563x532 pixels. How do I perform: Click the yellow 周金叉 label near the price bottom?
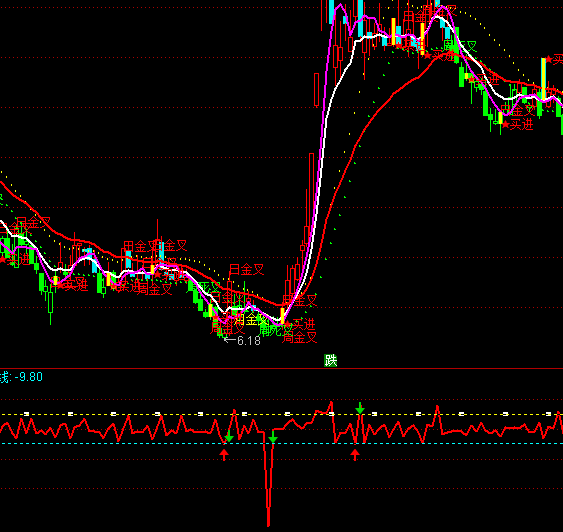click(x=251, y=319)
